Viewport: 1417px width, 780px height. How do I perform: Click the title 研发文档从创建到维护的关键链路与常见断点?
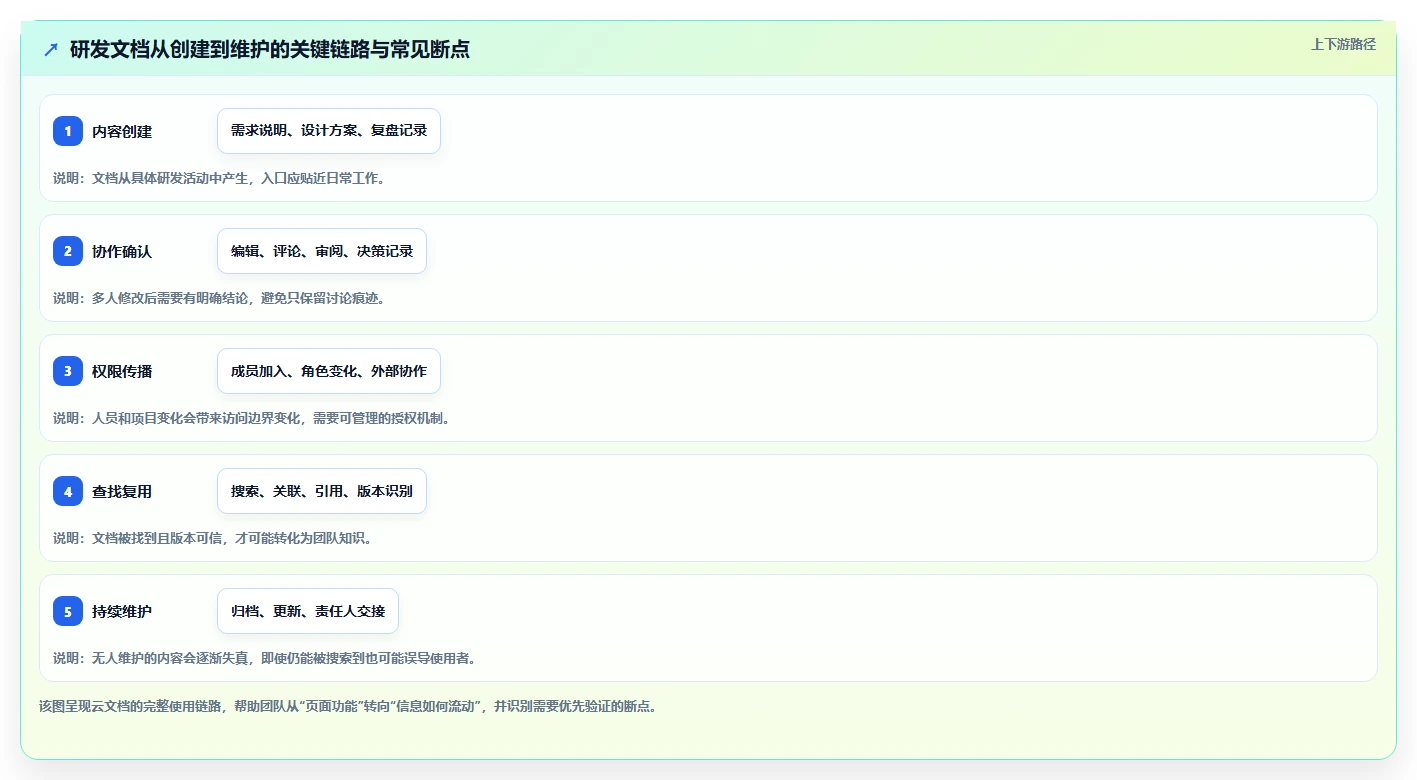[x=270, y=49]
